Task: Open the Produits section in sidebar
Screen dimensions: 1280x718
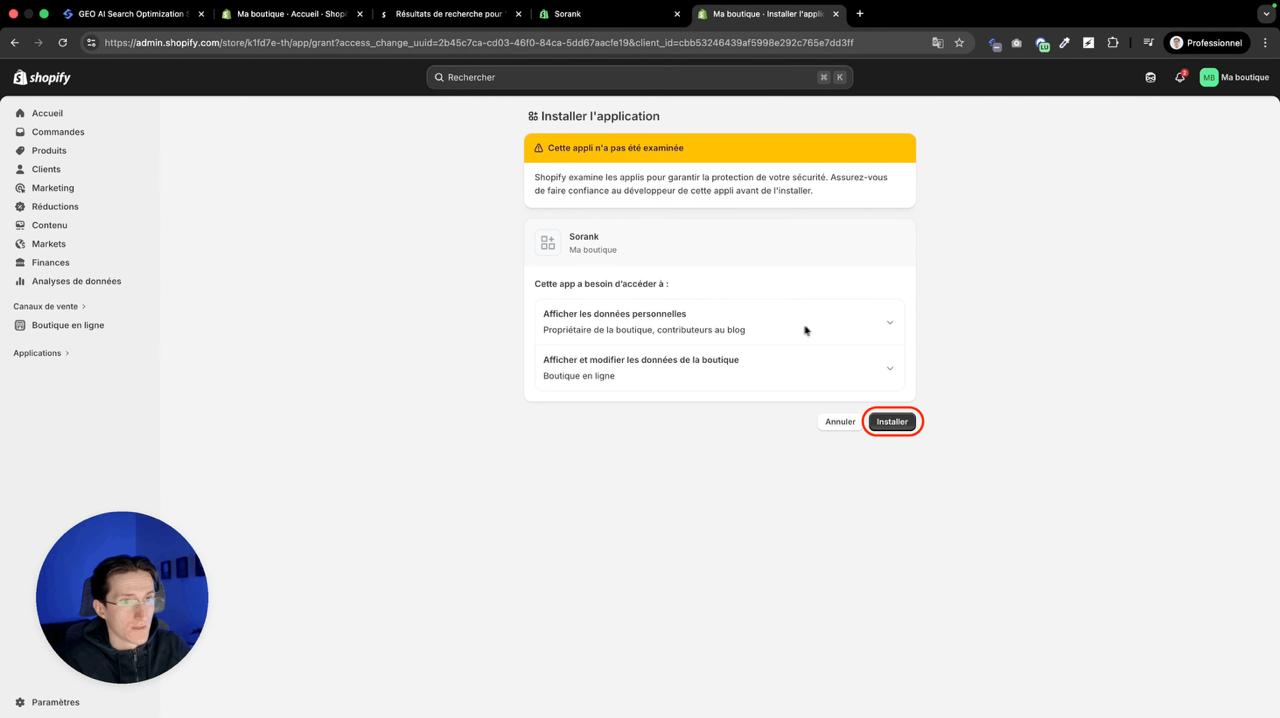Action: tap(48, 150)
